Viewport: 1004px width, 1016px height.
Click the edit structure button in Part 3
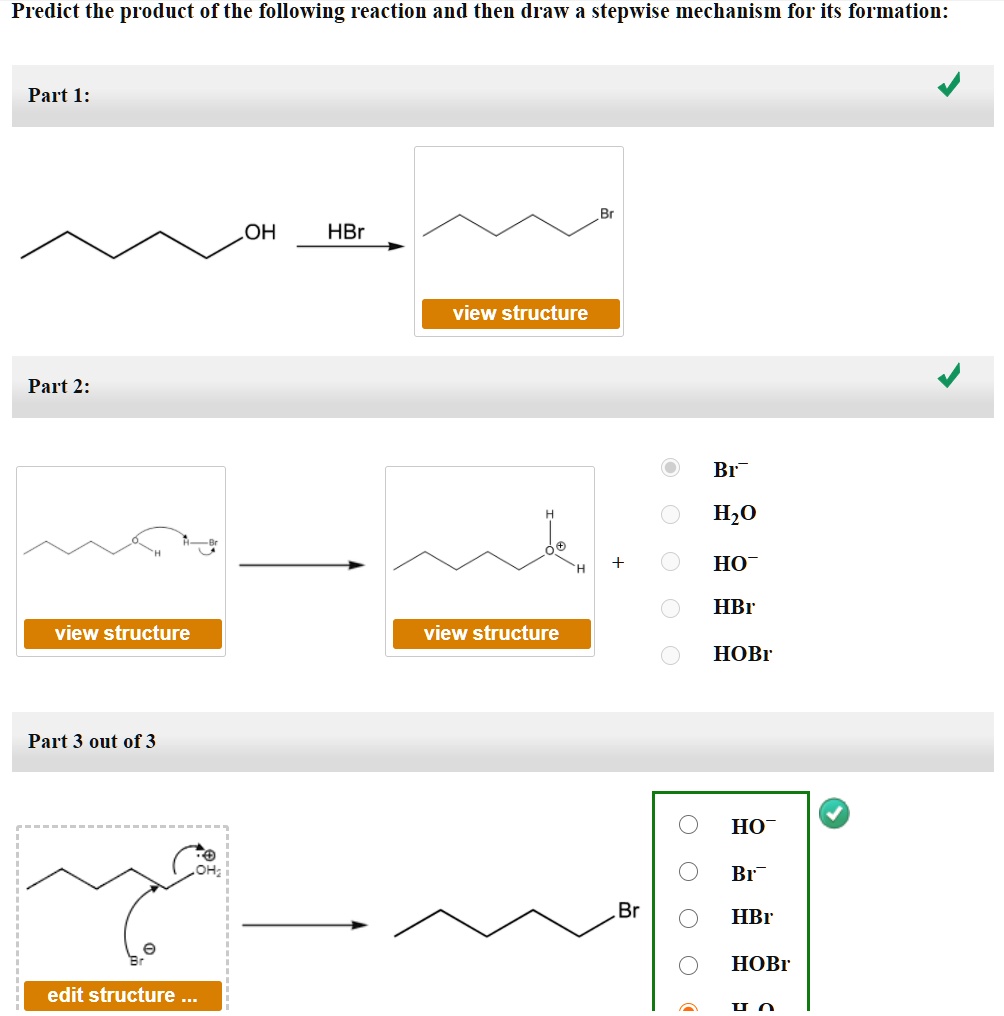point(123,995)
